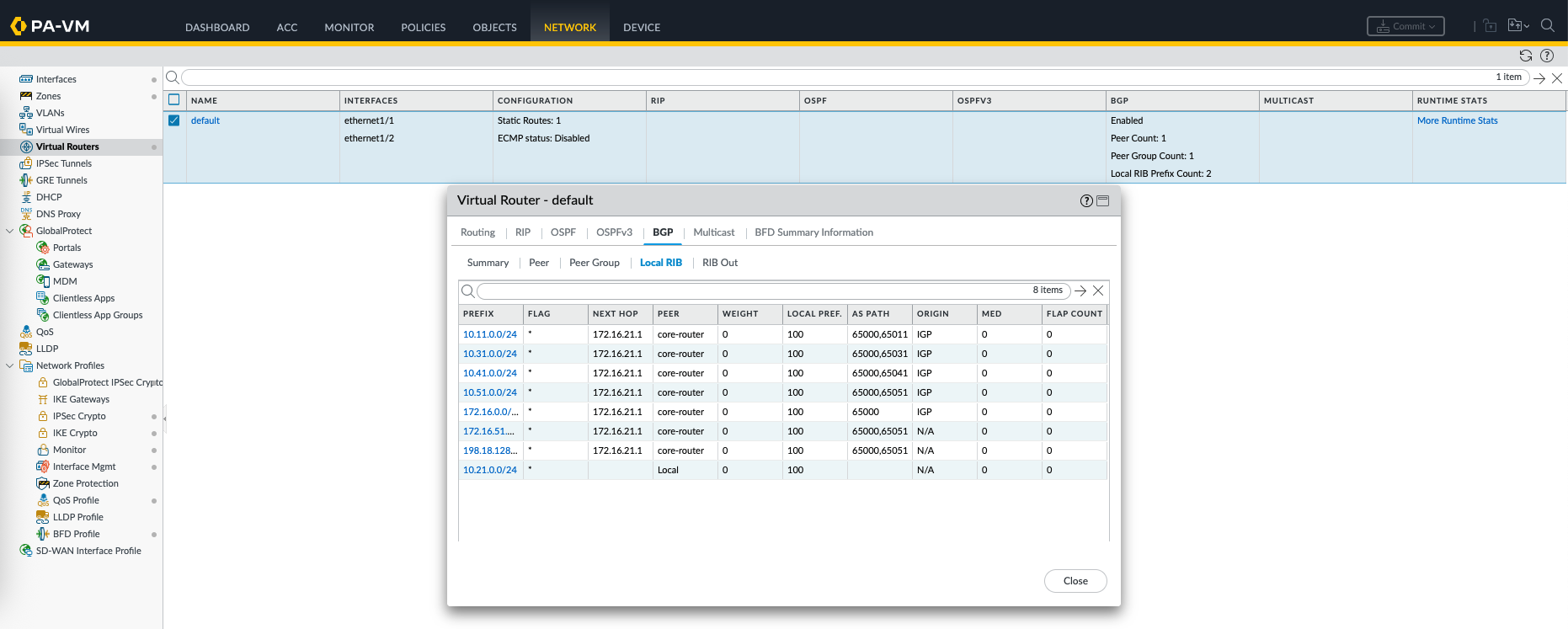Viewport: 1568px width, 629px height.
Task: Open the Commit dropdown menu
Action: click(x=1405, y=26)
